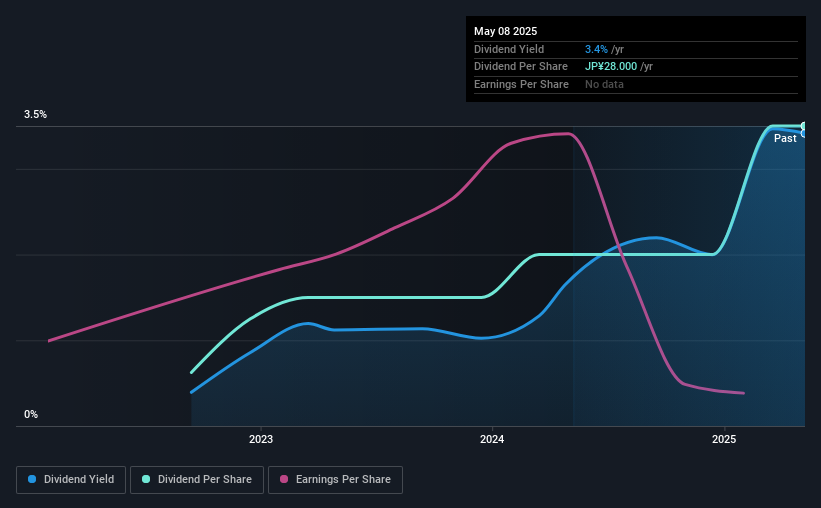Screen dimensions: 821x508
Task: Select the 2024 x-axis label
Action: pyautogui.click(x=492, y=439)
